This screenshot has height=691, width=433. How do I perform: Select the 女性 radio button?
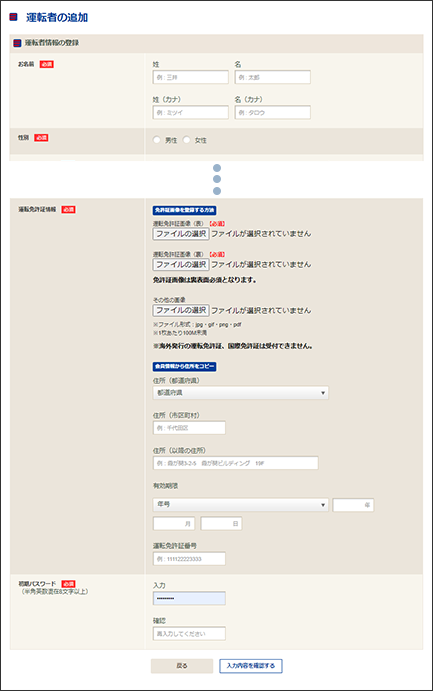click(x=186, y=140)
